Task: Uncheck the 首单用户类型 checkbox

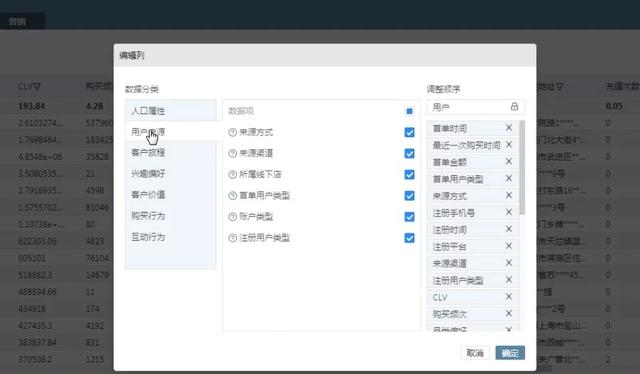Action: pyautogui.click(x=409, y=196)
